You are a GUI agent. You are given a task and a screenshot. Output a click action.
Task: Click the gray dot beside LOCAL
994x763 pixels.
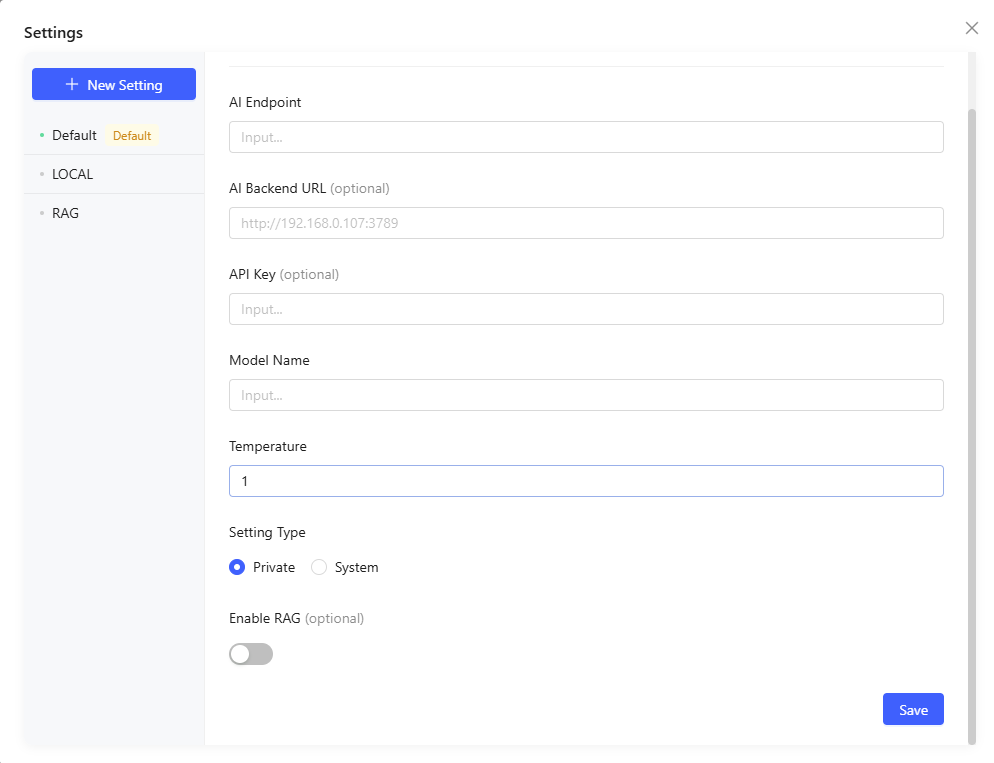(x=42, y=174)
